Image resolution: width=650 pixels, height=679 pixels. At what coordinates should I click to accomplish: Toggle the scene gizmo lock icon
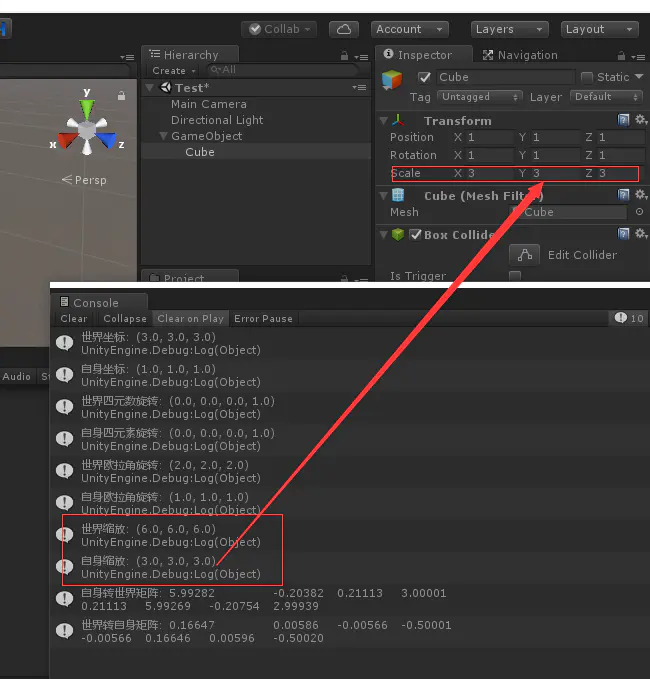pyautogui.click(x=122, y=96)
